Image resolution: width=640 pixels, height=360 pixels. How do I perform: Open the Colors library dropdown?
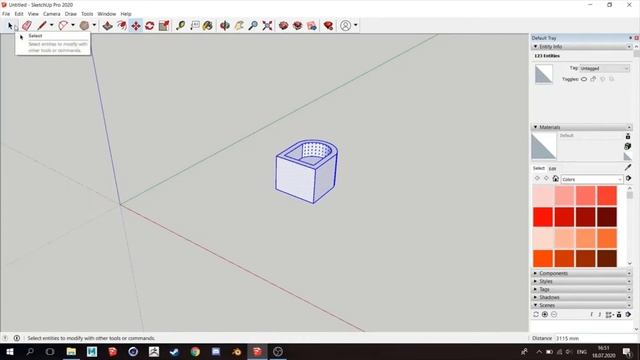pyautogui.click(x=592, y=179)
